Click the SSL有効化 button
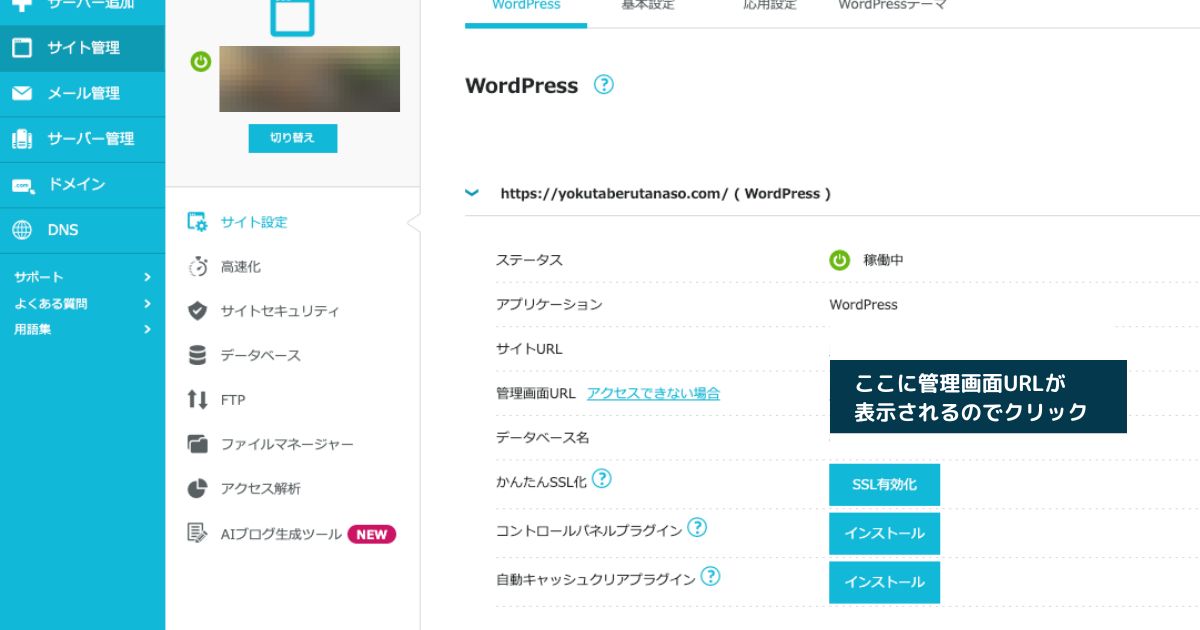The height and width of the screenshot is (630, 1200). 884,485
